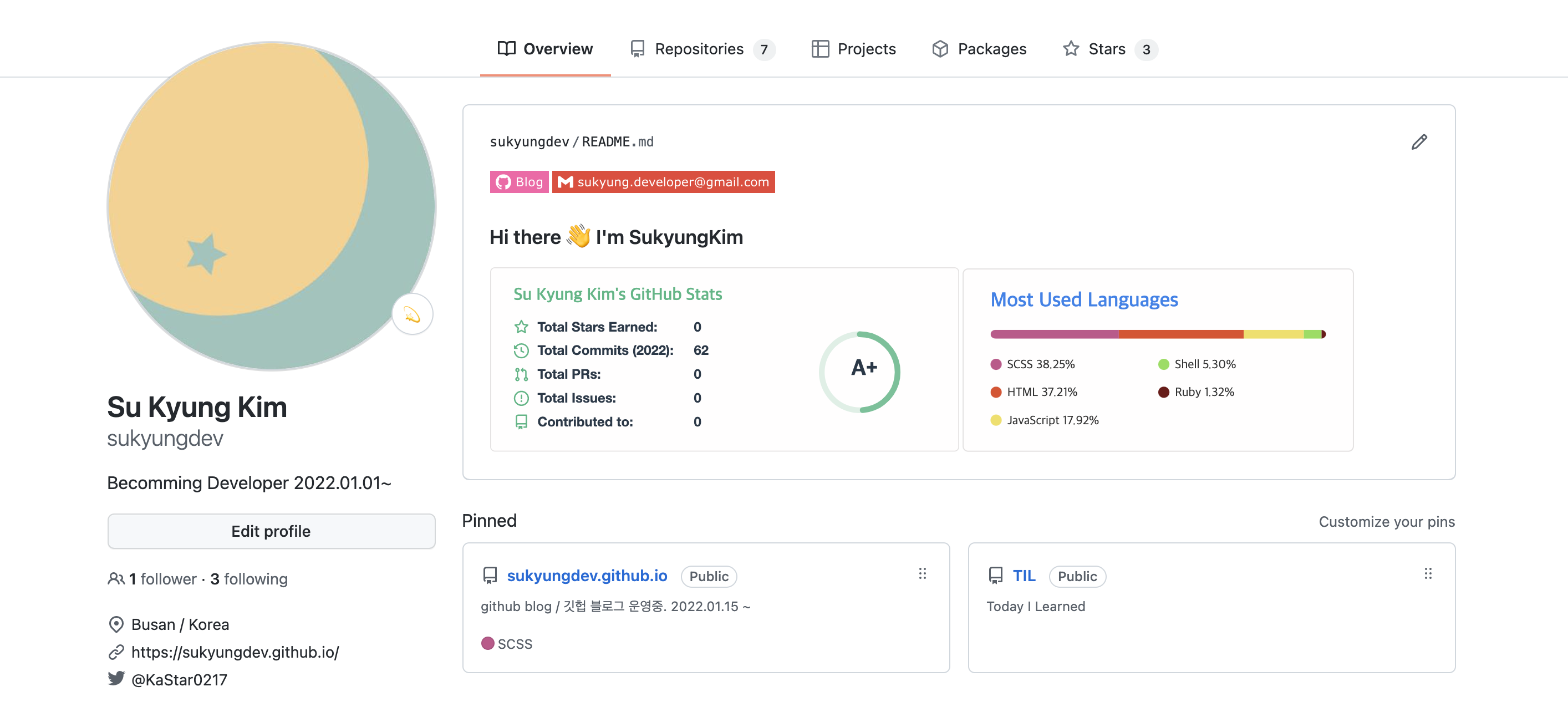Click the Gmail email address badge
This screenshot has width=1568, height=712.
[x=663, y=182]
